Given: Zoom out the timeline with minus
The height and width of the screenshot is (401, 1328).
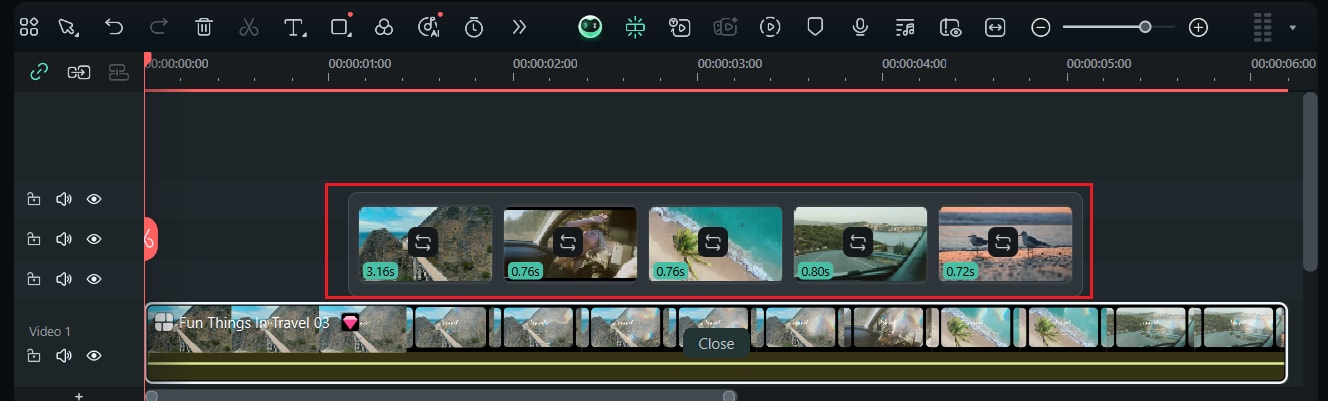Looking at the screenshot, I should pyautogui.click(x=1041, y=28).
